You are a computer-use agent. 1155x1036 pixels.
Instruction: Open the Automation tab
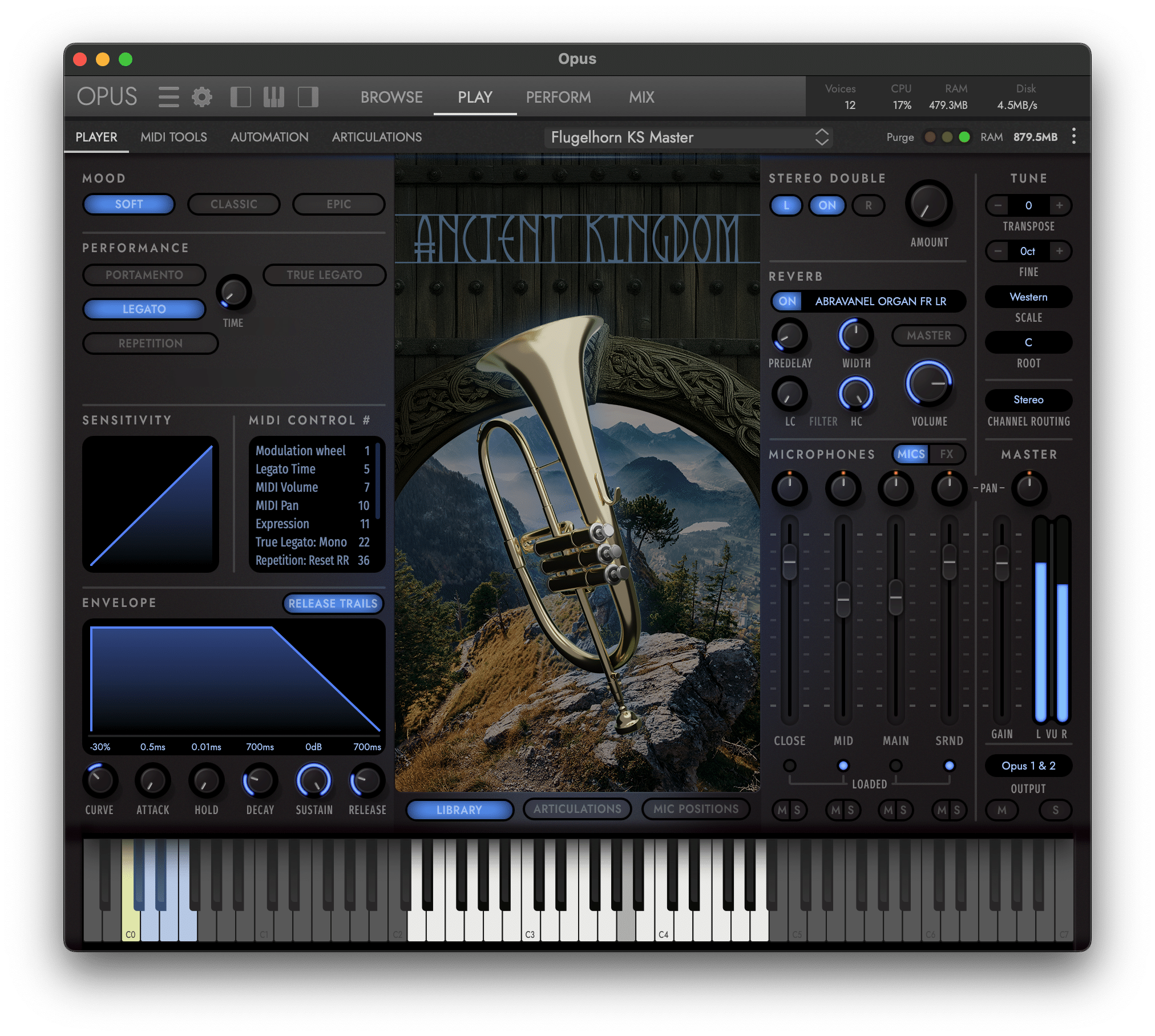point(269,137)
